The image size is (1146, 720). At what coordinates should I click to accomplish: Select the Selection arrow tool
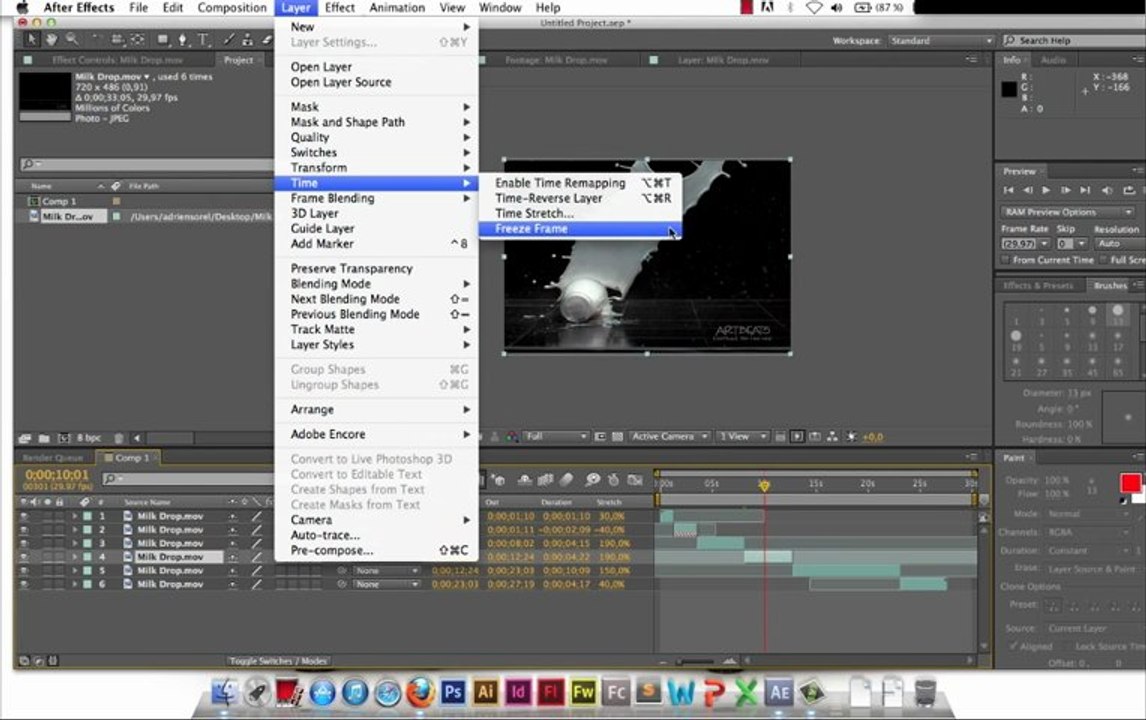(x=31, y=39)
